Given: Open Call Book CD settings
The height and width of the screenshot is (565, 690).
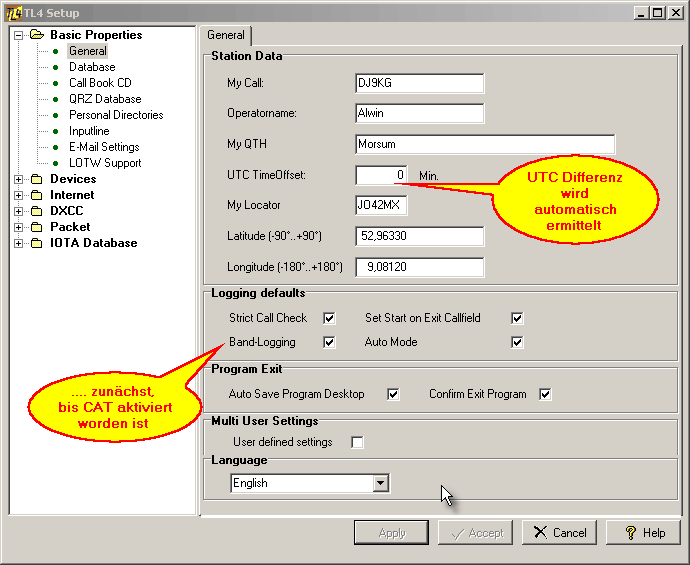Looking at the screenshot, I should point(100,83).
